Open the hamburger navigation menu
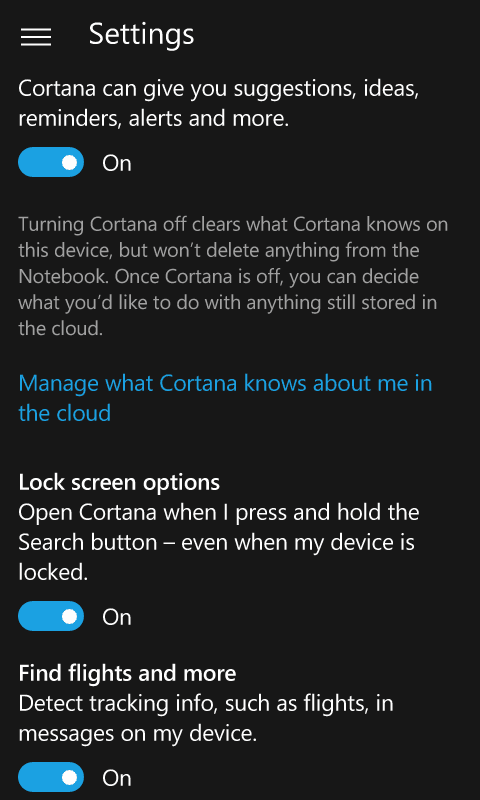Viewport: 480px width, 800px height. pyautogui.click(x=36, y=37)
